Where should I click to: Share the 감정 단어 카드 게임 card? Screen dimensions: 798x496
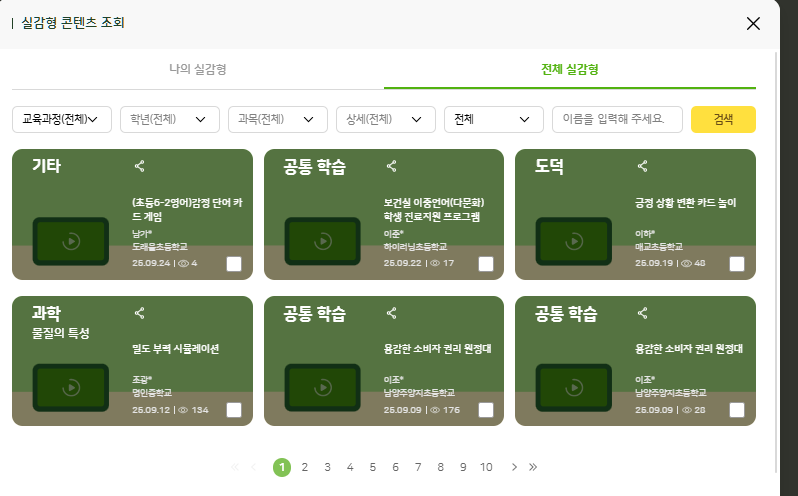click(140, 166)
